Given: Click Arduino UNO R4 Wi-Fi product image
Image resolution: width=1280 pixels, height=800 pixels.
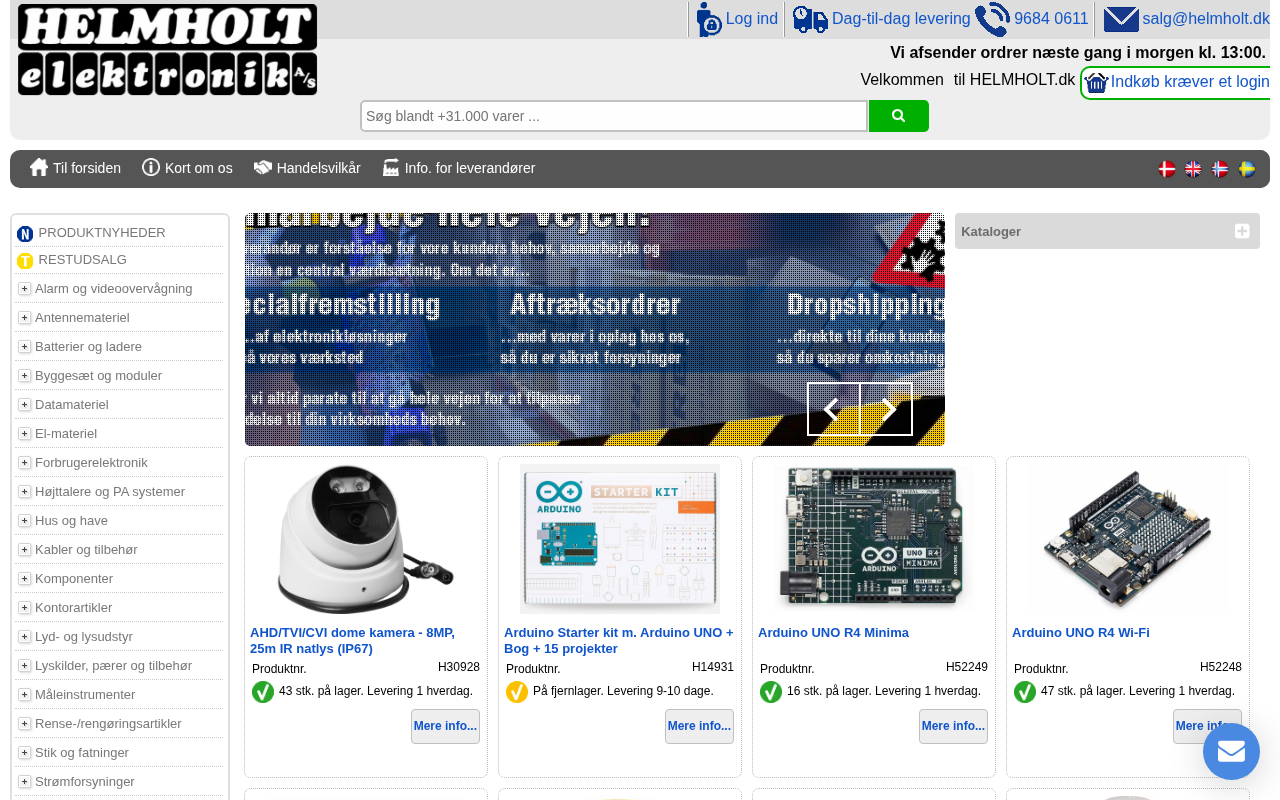Looking at the screenshot, I should coord(1128,539).
